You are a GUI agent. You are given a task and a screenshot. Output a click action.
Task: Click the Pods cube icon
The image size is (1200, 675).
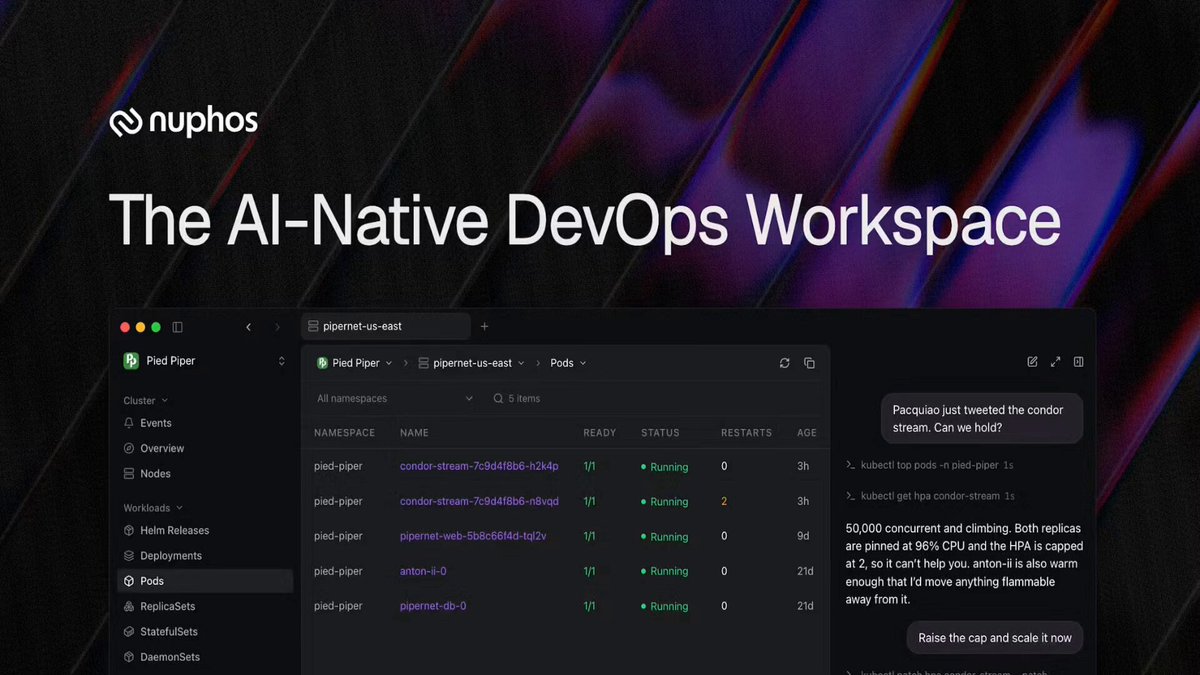(129, 580)
